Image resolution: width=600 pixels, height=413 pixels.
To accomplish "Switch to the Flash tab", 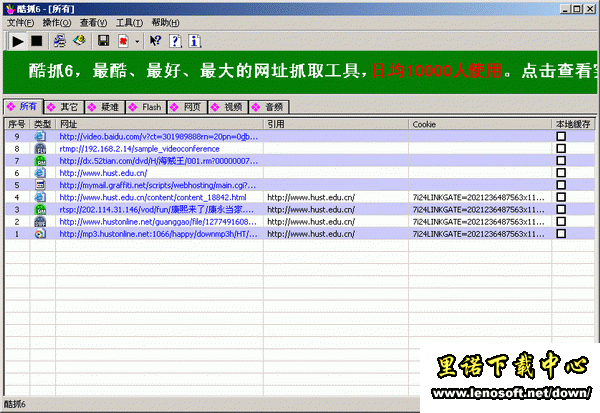I will pyautogui.click(x=146, y=107).
